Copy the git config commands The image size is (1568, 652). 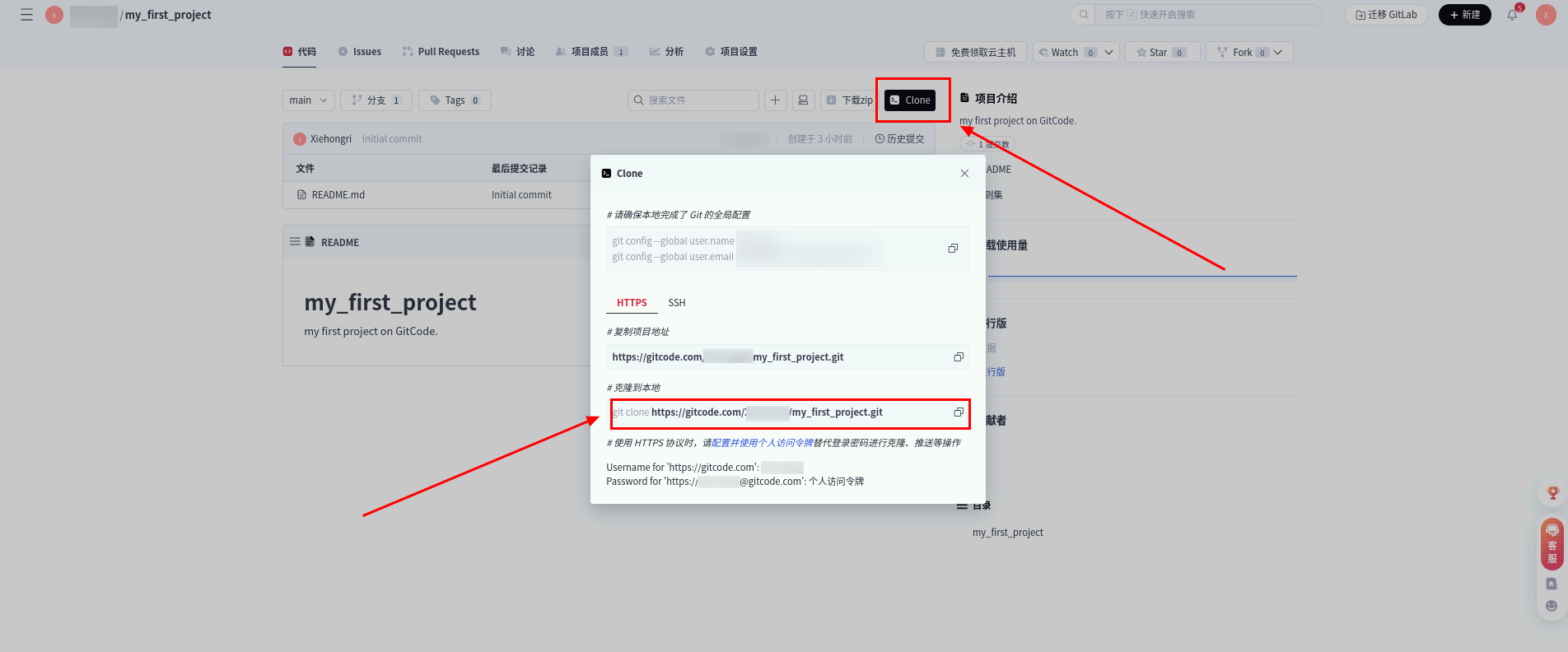coord(953,249)
